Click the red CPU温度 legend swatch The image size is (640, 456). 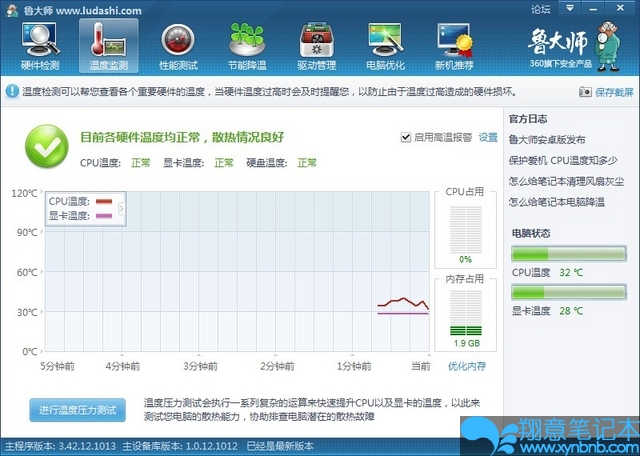(104, 201)
